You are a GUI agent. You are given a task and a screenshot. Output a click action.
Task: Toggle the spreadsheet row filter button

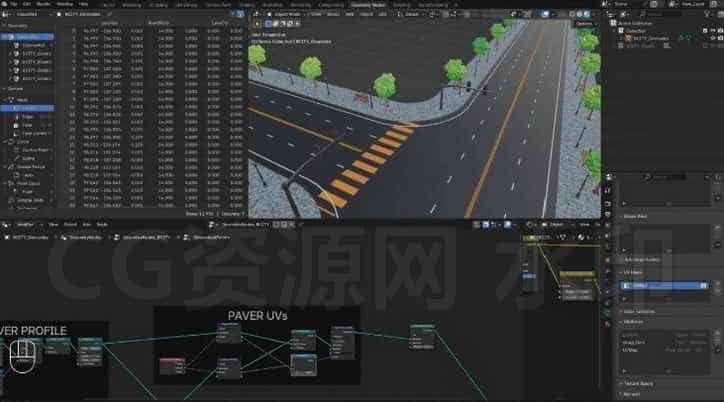coord(241,14)
